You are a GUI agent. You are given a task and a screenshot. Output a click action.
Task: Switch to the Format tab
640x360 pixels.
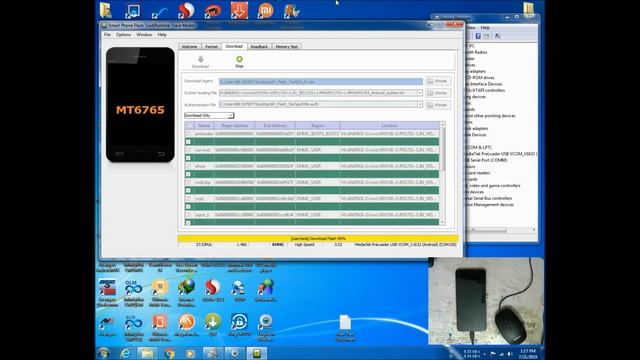[x=211, y=47]
